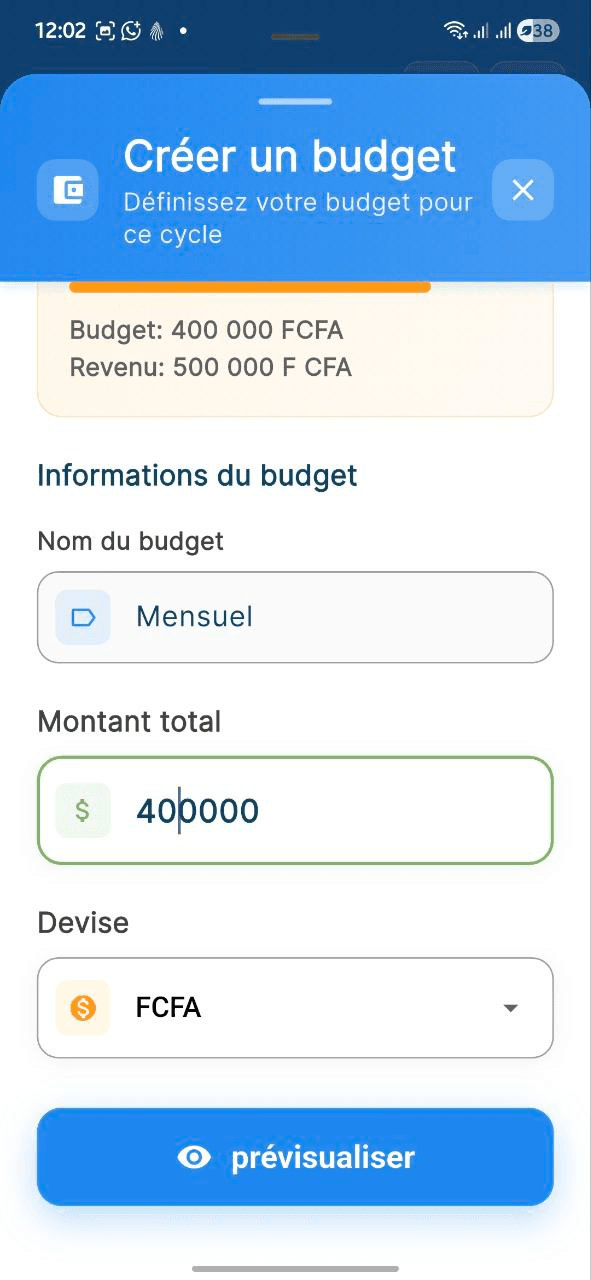Tap the Wi-Fi icon in the status bar
Screen dimensions: 591x1280
pyautogui.click(x=455, y=30)
